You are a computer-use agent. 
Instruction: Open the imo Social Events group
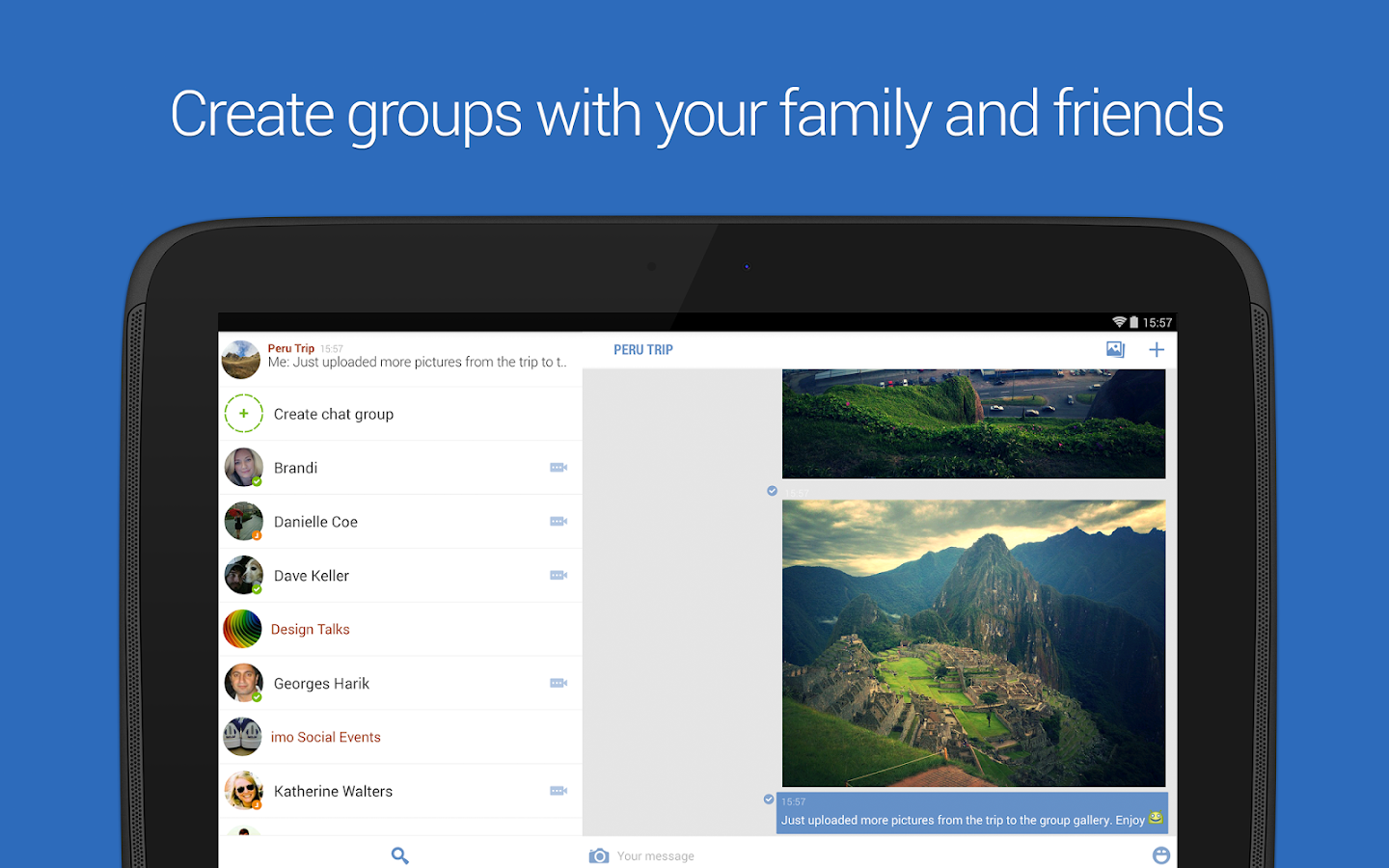coord(401,737)
